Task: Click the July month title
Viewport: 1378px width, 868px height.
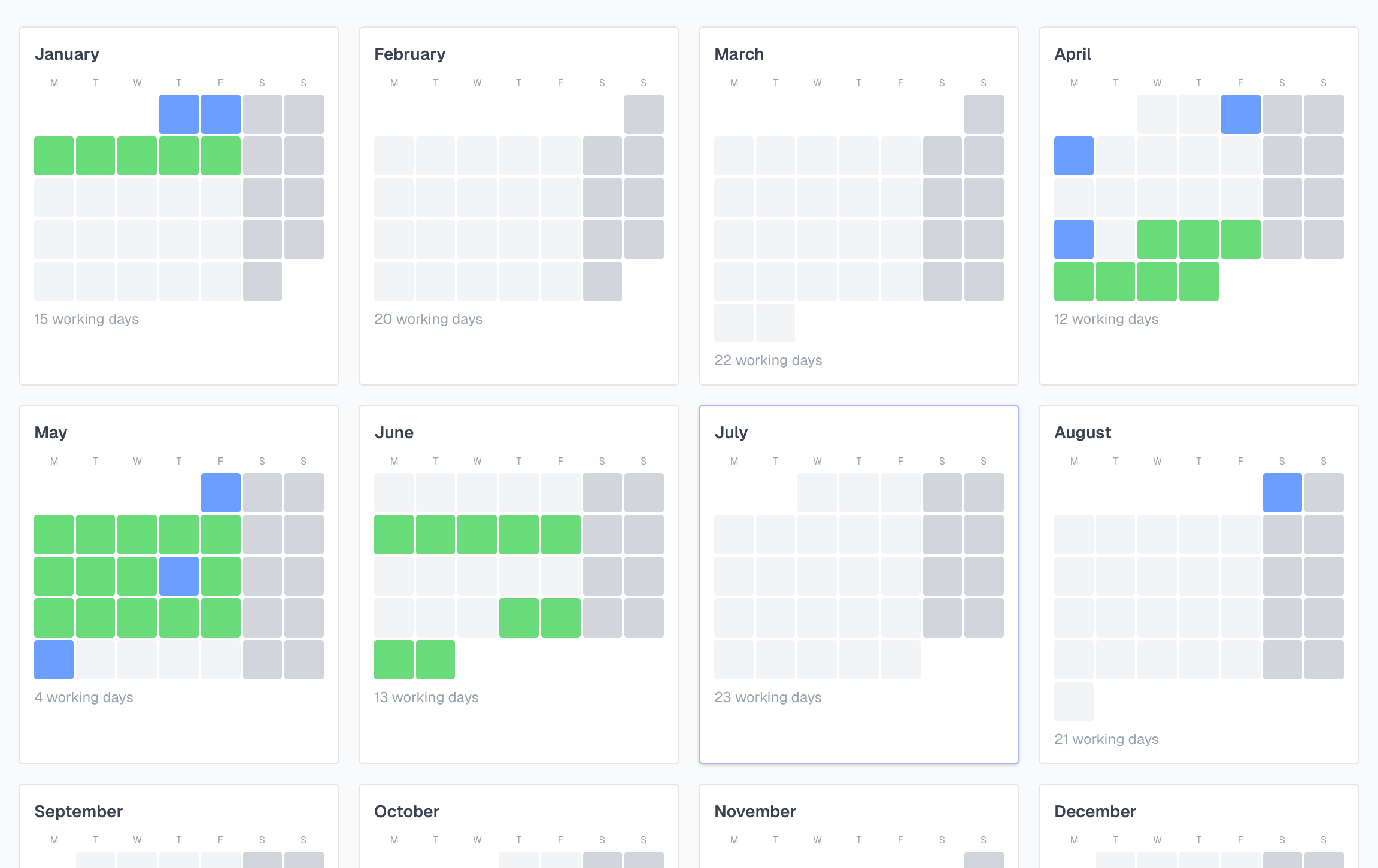Action: pyautogui.click(x=731, y=432)
